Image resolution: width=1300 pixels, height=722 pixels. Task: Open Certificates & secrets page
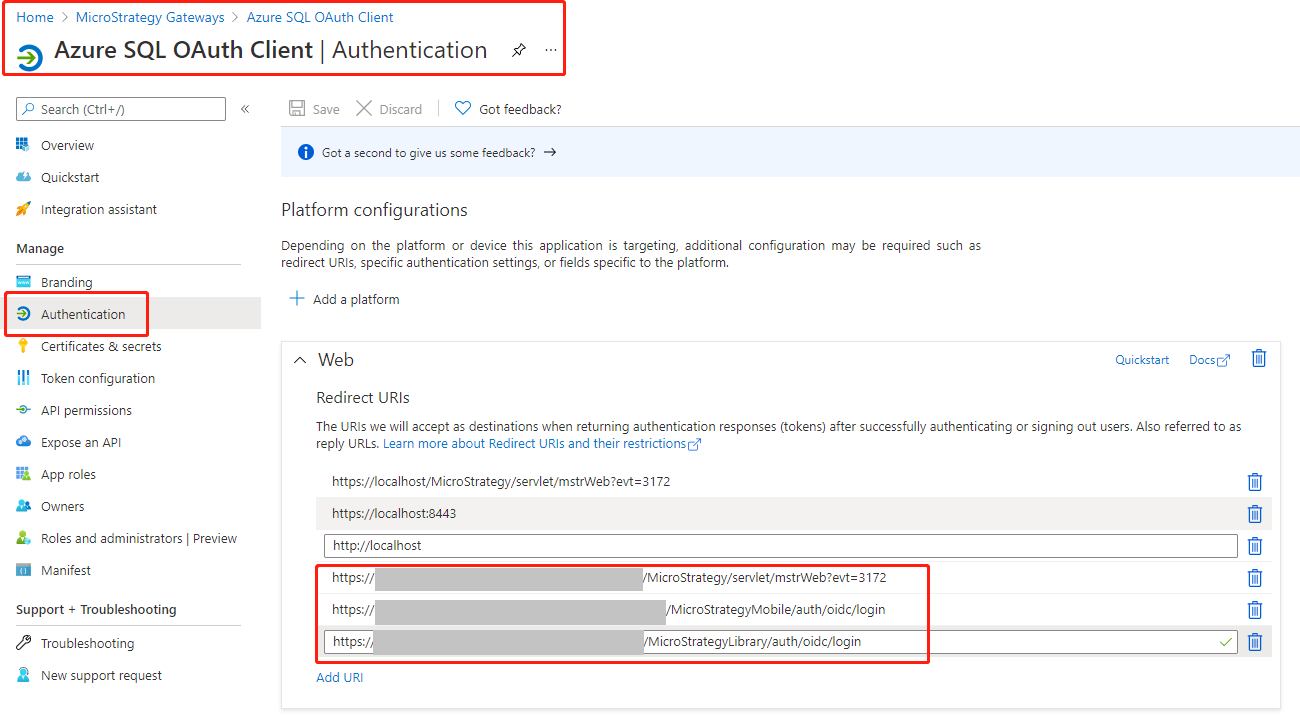100,346
